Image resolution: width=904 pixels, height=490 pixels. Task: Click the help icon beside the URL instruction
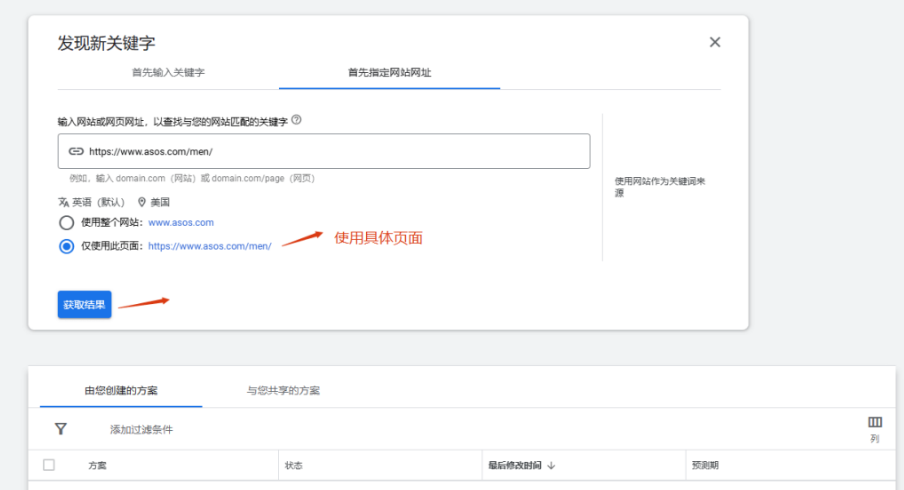(296, 120)
